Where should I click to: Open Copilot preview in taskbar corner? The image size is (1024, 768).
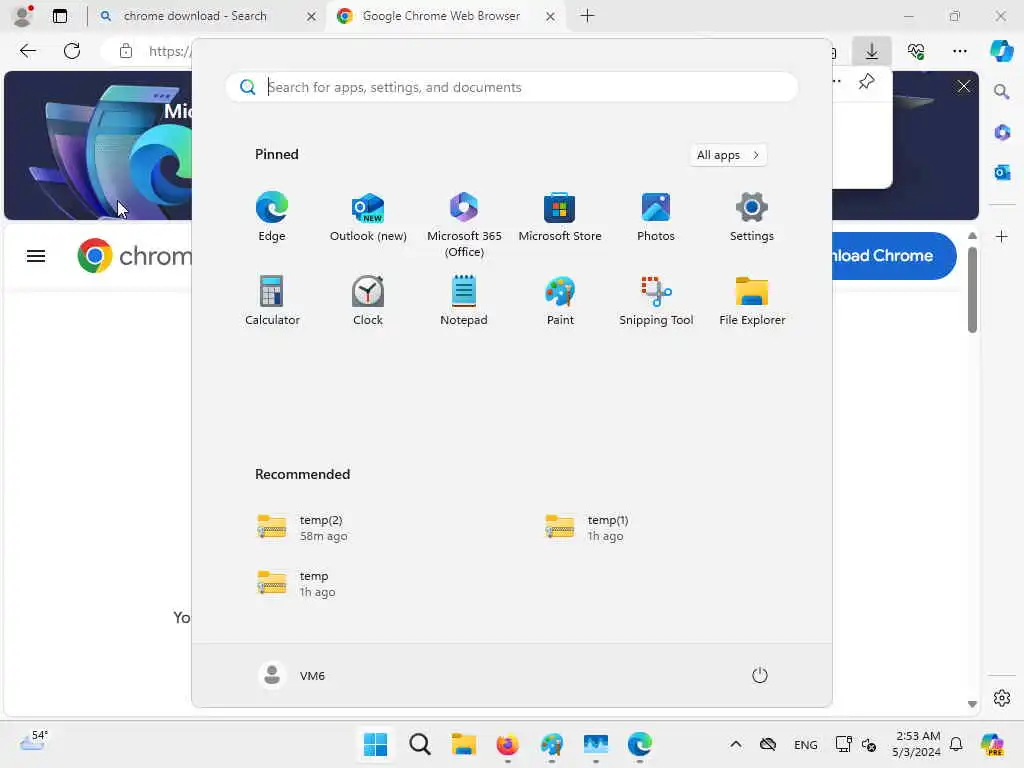coord(992,744)
